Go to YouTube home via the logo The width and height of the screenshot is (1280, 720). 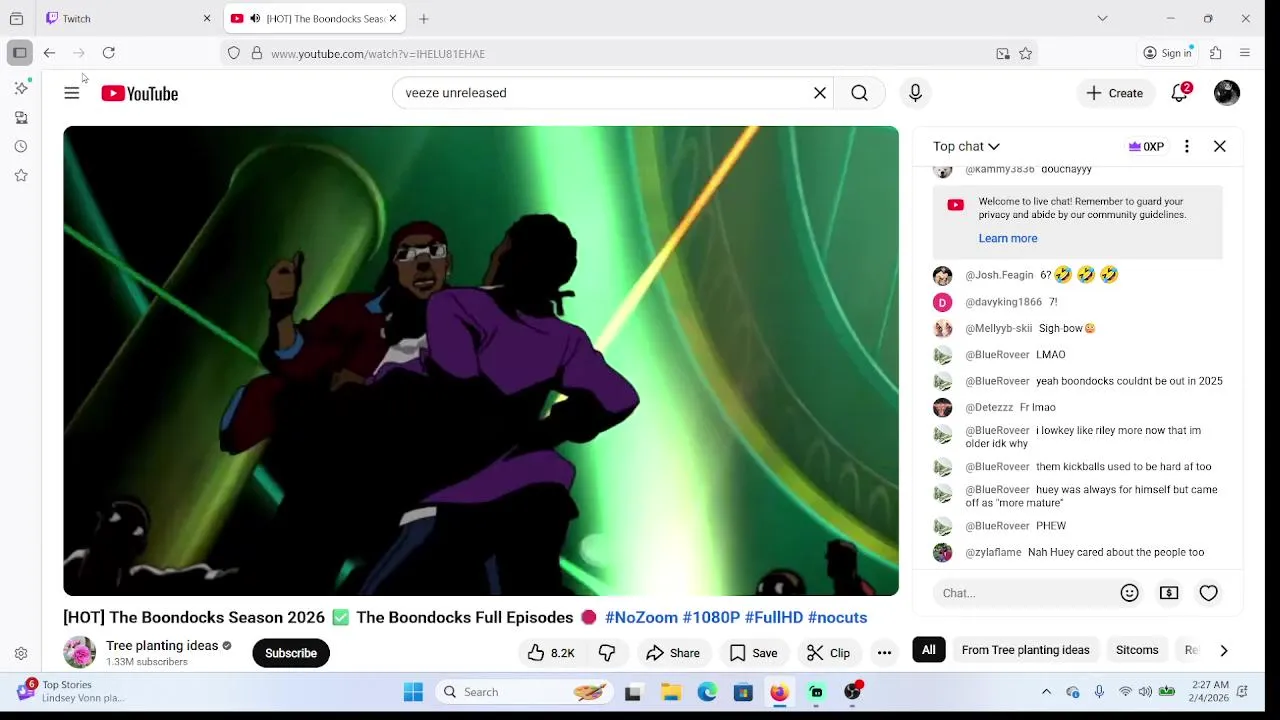(140, 93)
